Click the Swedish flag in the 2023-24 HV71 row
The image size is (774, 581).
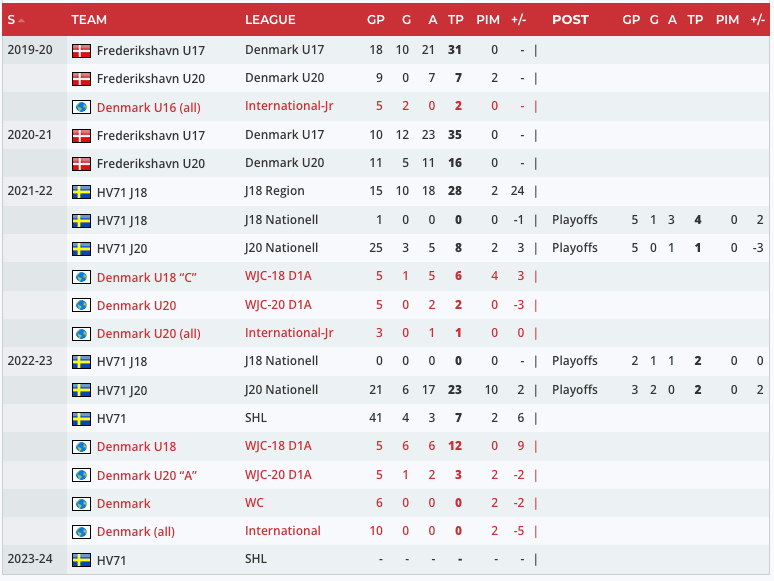click(82, 561)
